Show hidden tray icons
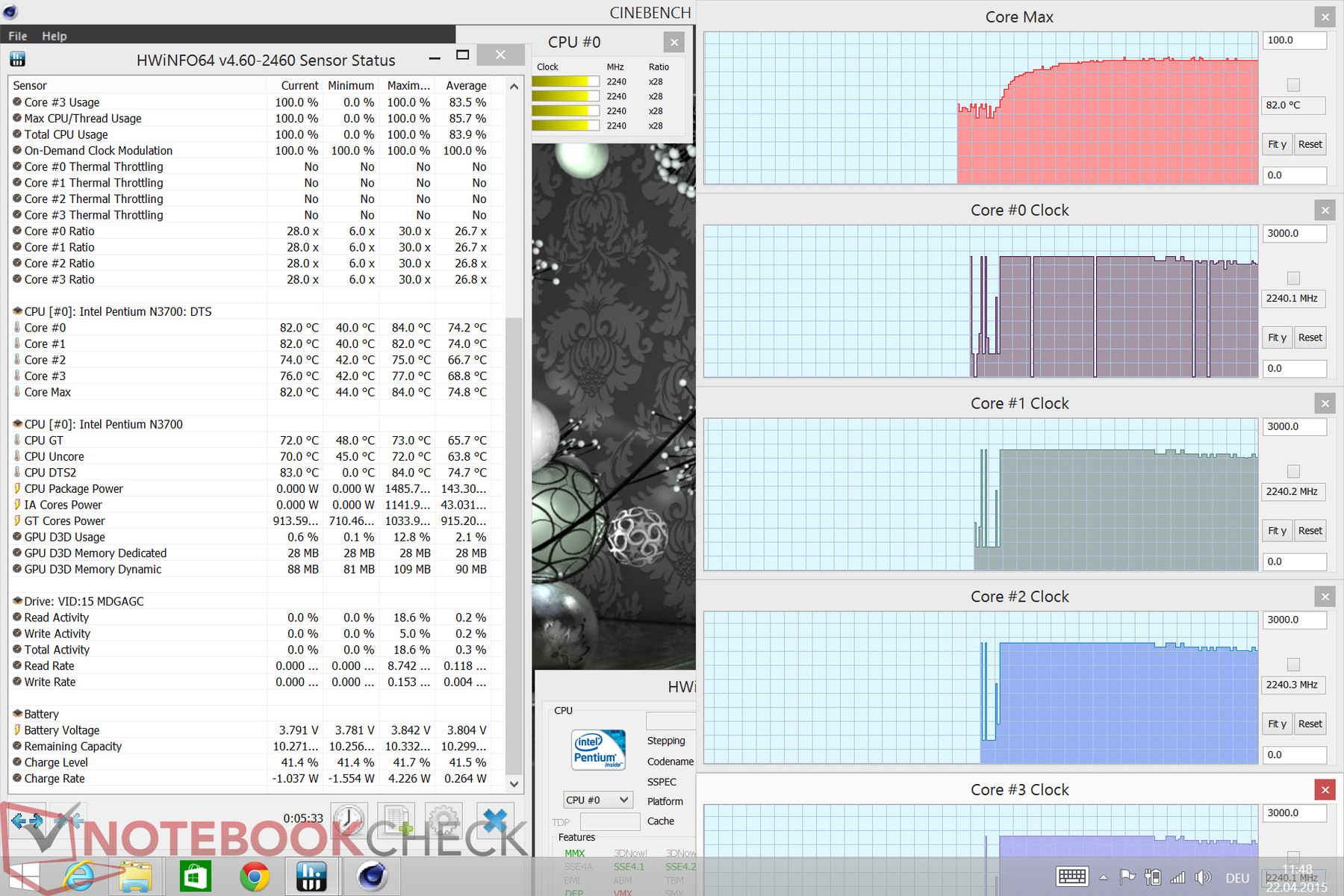Screen dimensions: 1344x896 click(x=1104, y=877)
